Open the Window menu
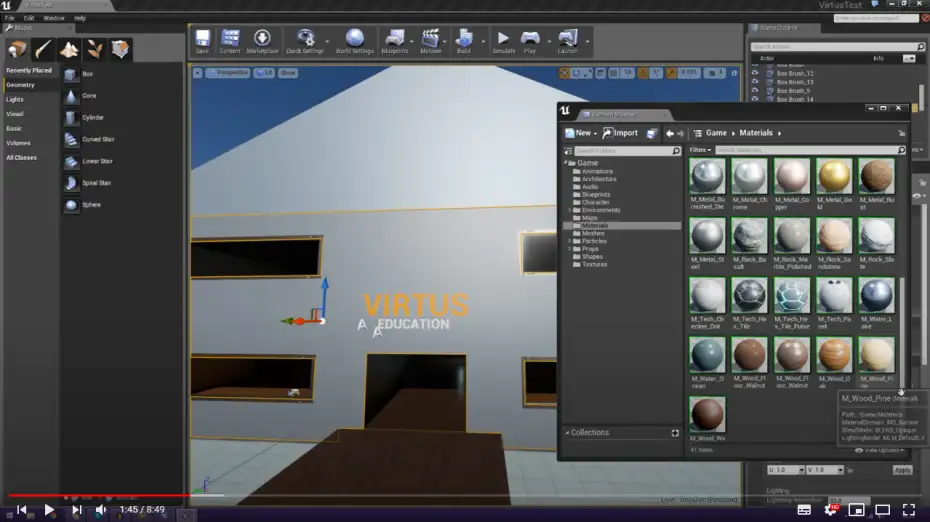 click(x=54, y=18)
